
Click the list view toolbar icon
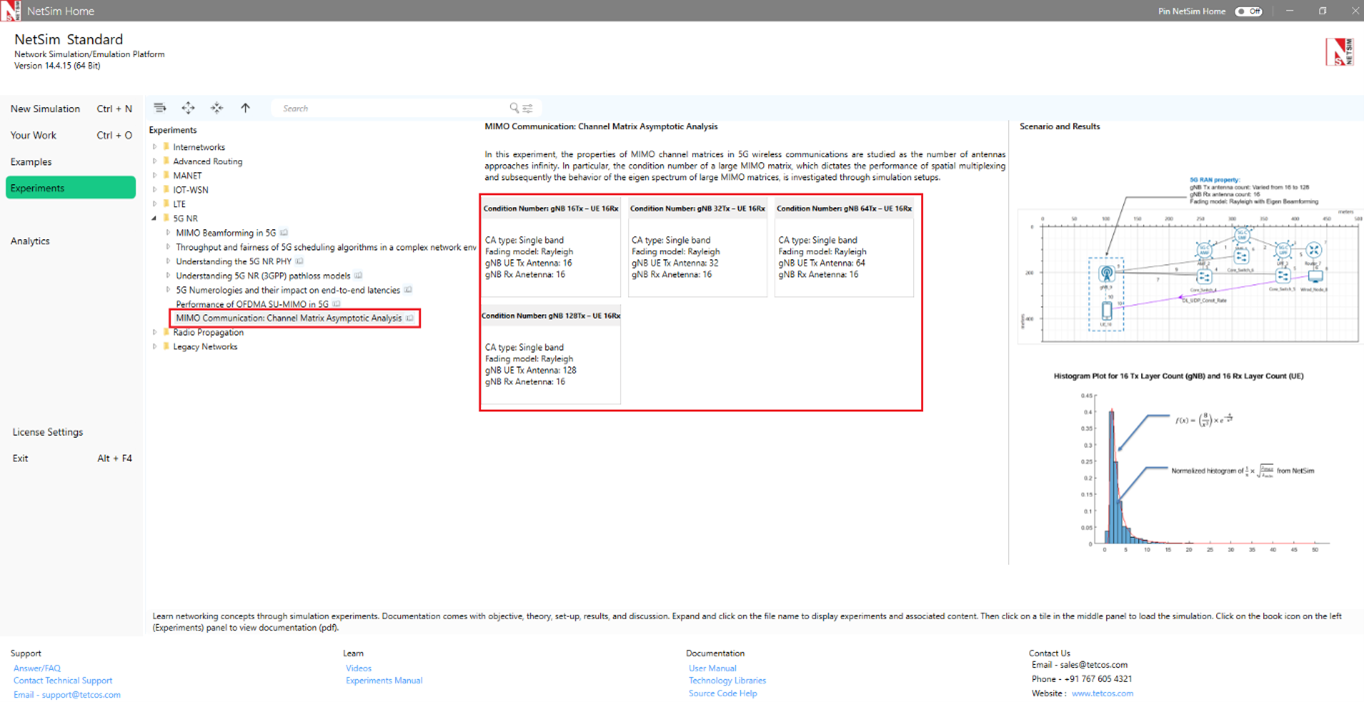click(160, 108)
